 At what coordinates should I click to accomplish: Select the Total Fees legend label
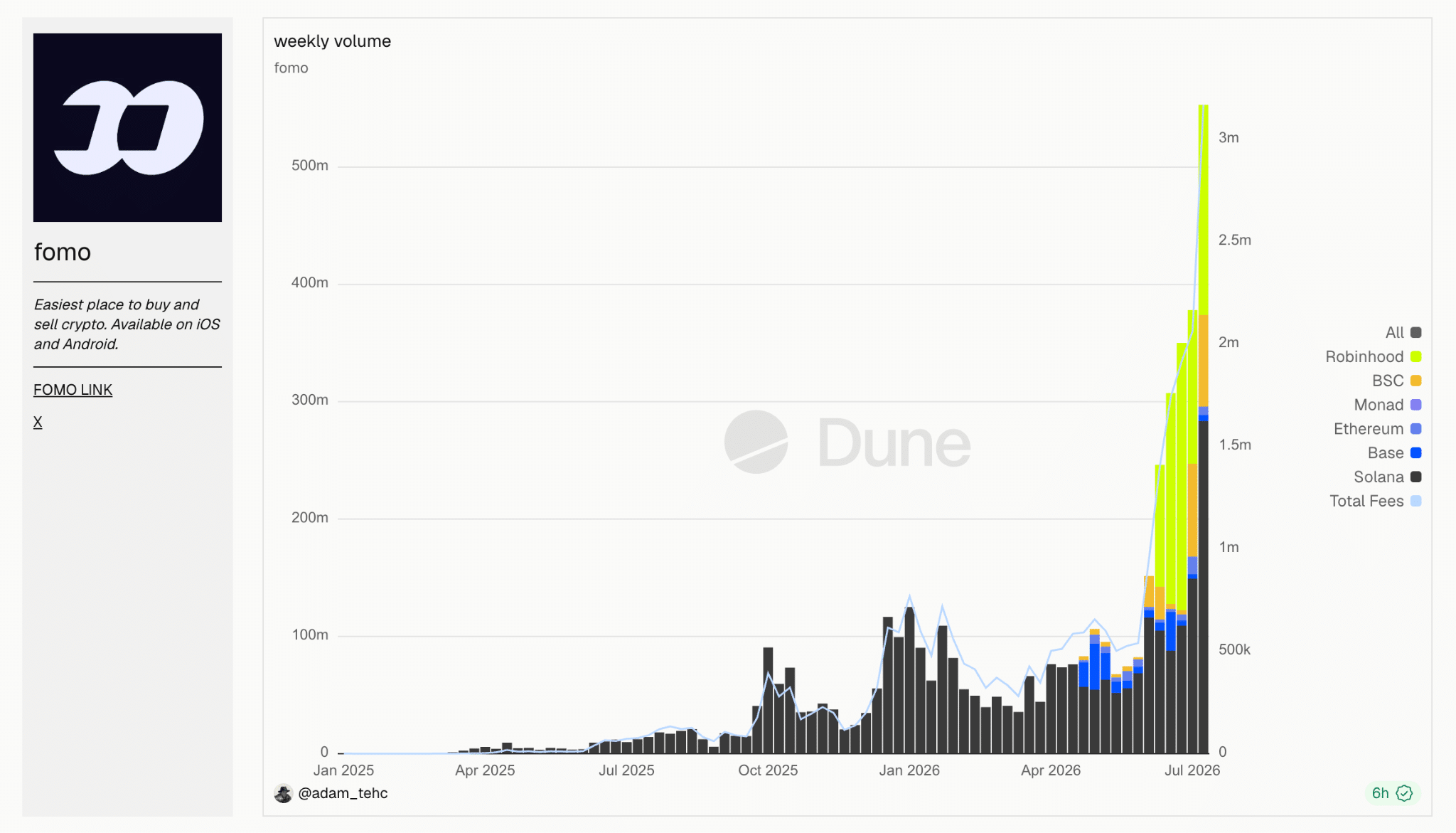point(1366,501)
